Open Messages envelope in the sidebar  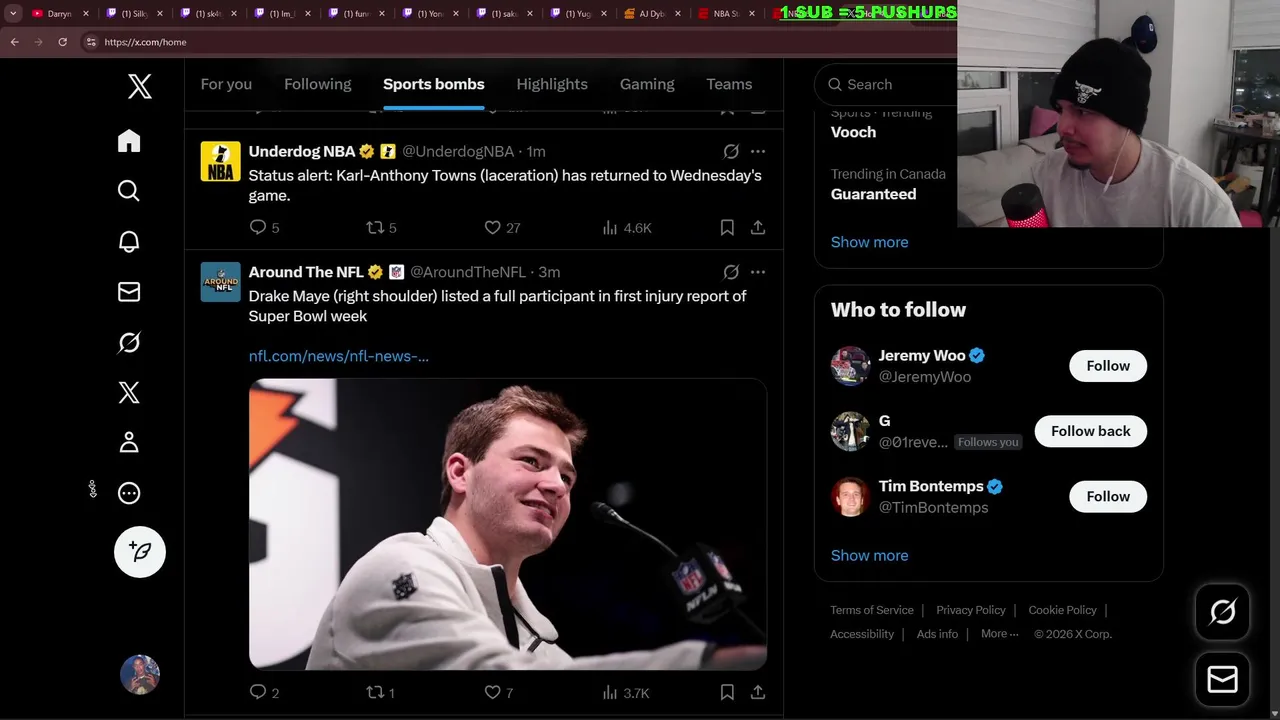tap(129, 292)
